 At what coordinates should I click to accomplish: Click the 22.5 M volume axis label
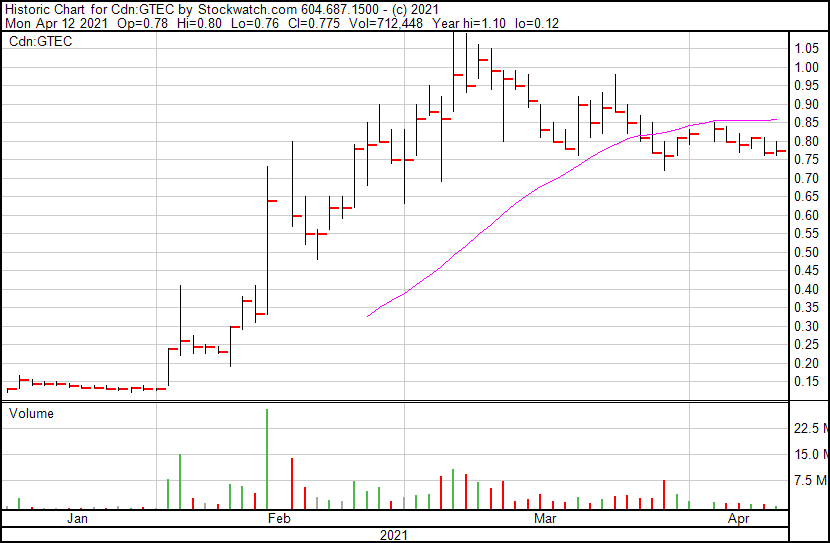click(x=811, y=428)
